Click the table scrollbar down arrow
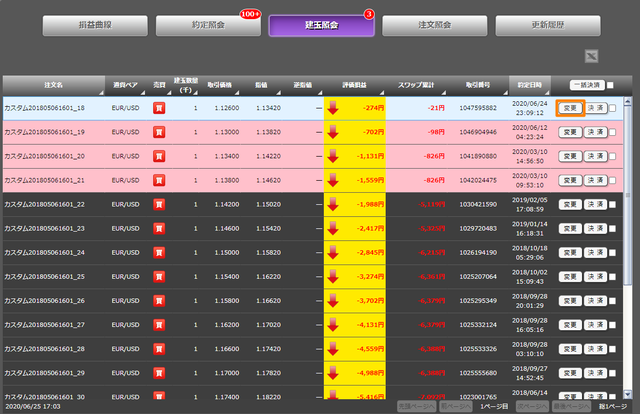 (628, 394)
